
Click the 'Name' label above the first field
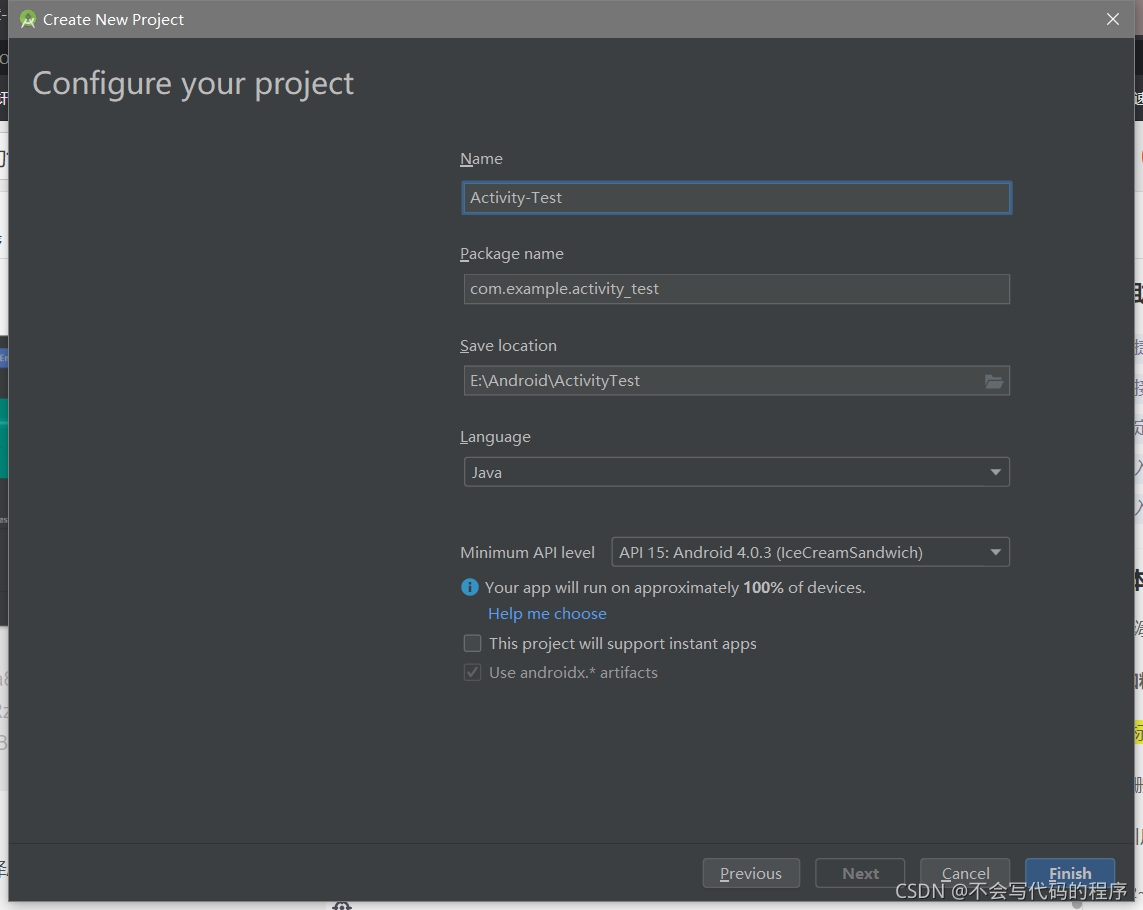[x=481, y=159]
